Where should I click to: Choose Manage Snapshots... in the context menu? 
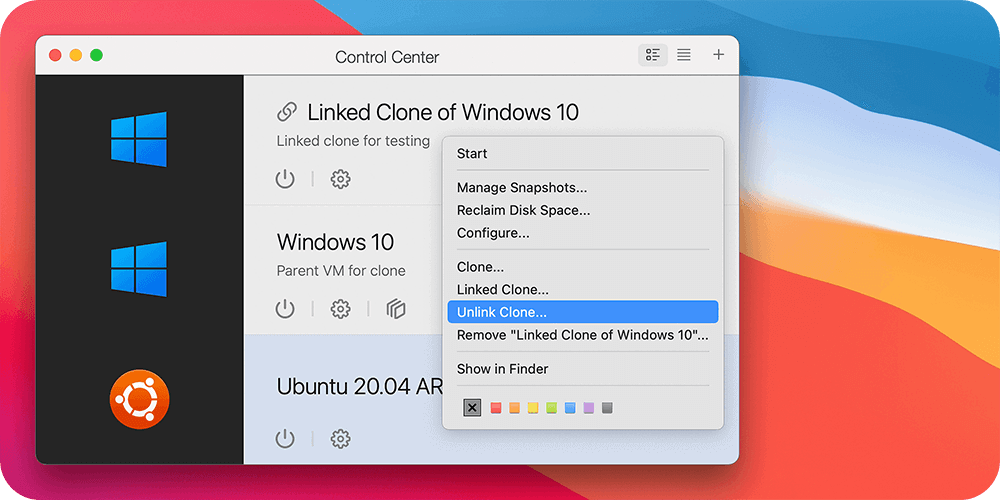pos(522,187)
